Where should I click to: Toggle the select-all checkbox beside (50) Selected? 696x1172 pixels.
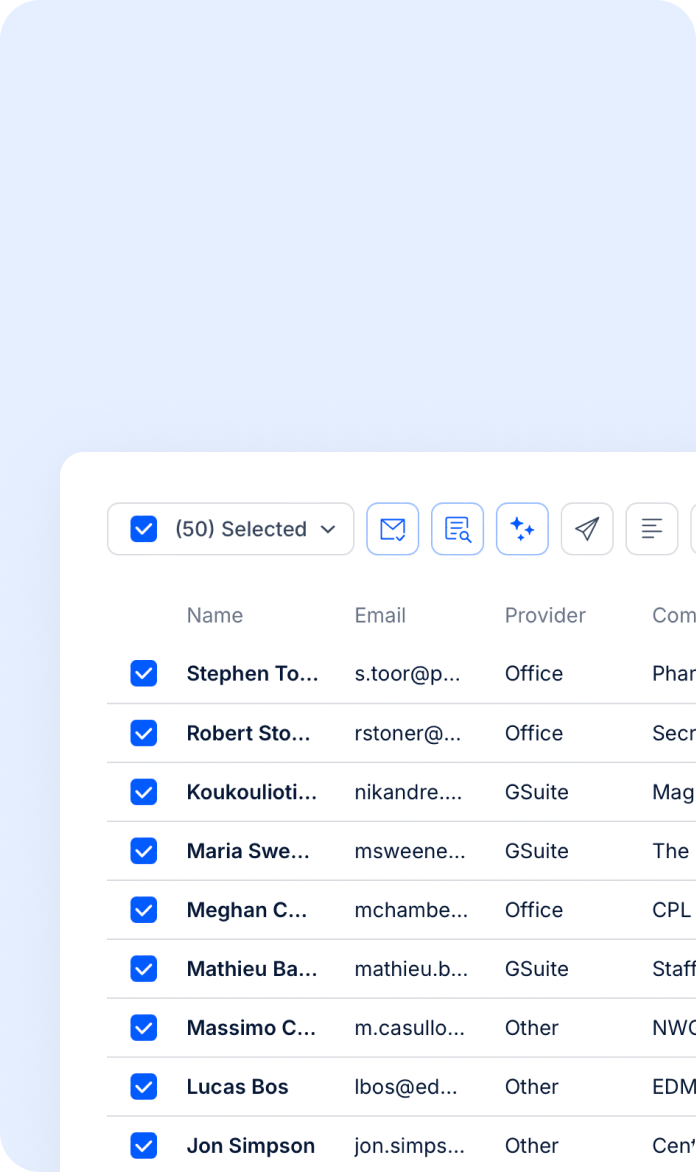coord(144,529)
